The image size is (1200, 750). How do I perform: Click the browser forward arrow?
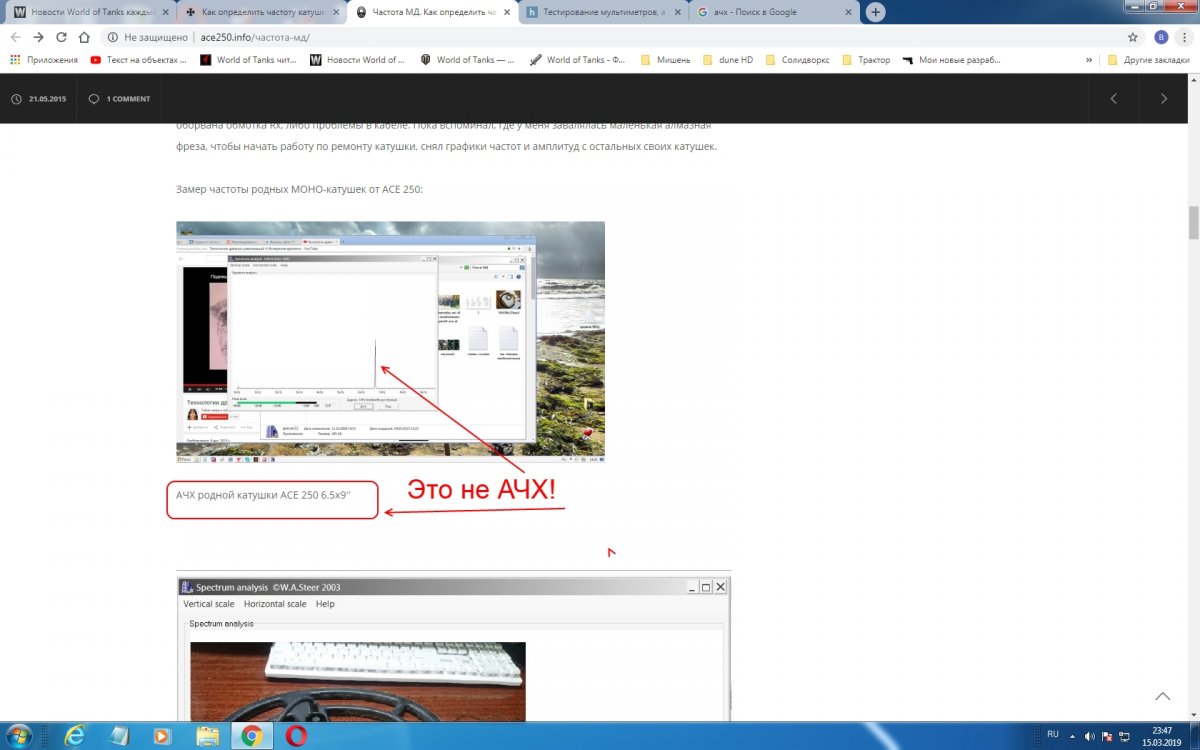[38, 37]
